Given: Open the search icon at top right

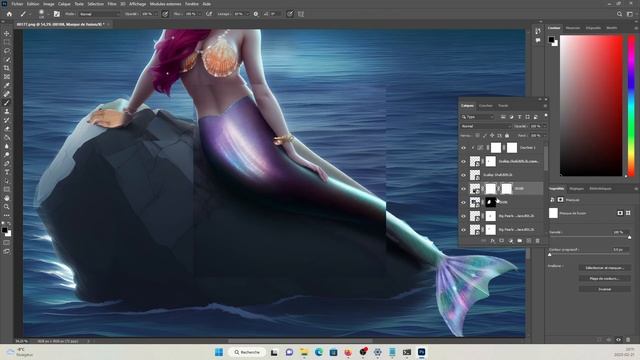Looking at the screenshot, I should (x=619, y=14).
